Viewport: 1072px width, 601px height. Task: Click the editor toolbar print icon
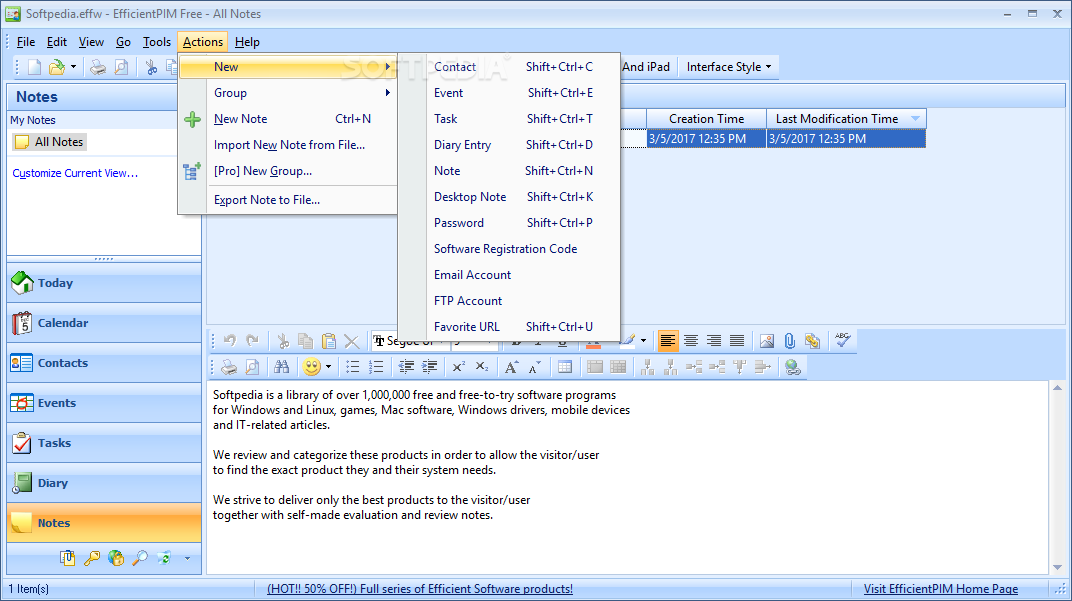coord(229,367)
